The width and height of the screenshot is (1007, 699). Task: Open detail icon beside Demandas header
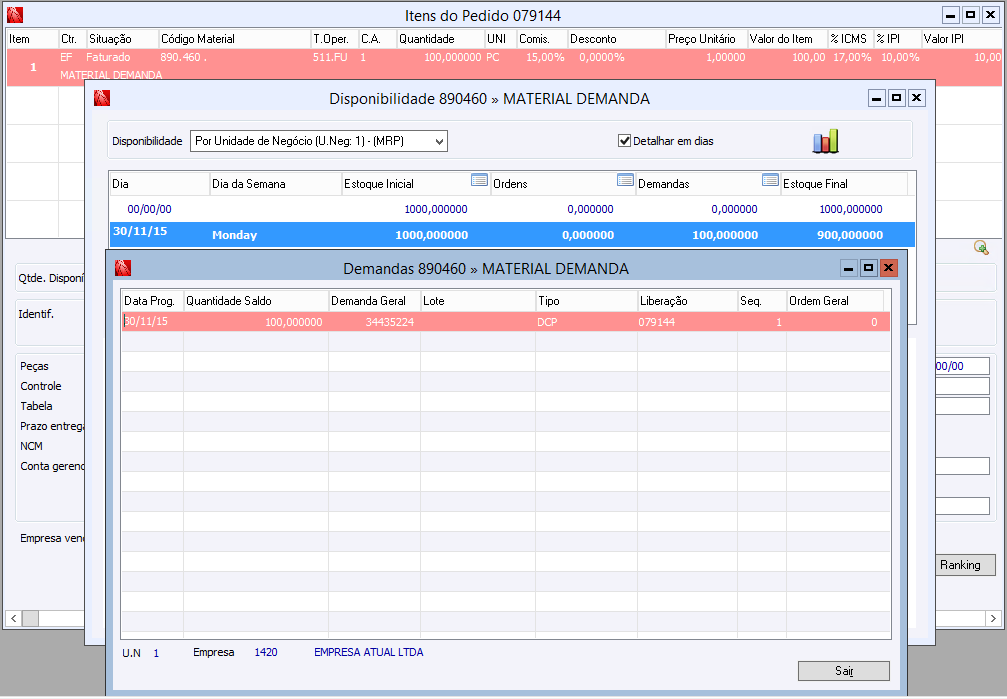click(770, 180)
